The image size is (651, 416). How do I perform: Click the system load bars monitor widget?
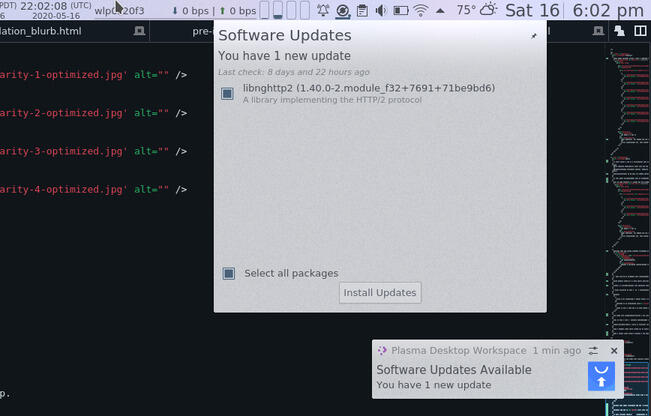(285, 10)
